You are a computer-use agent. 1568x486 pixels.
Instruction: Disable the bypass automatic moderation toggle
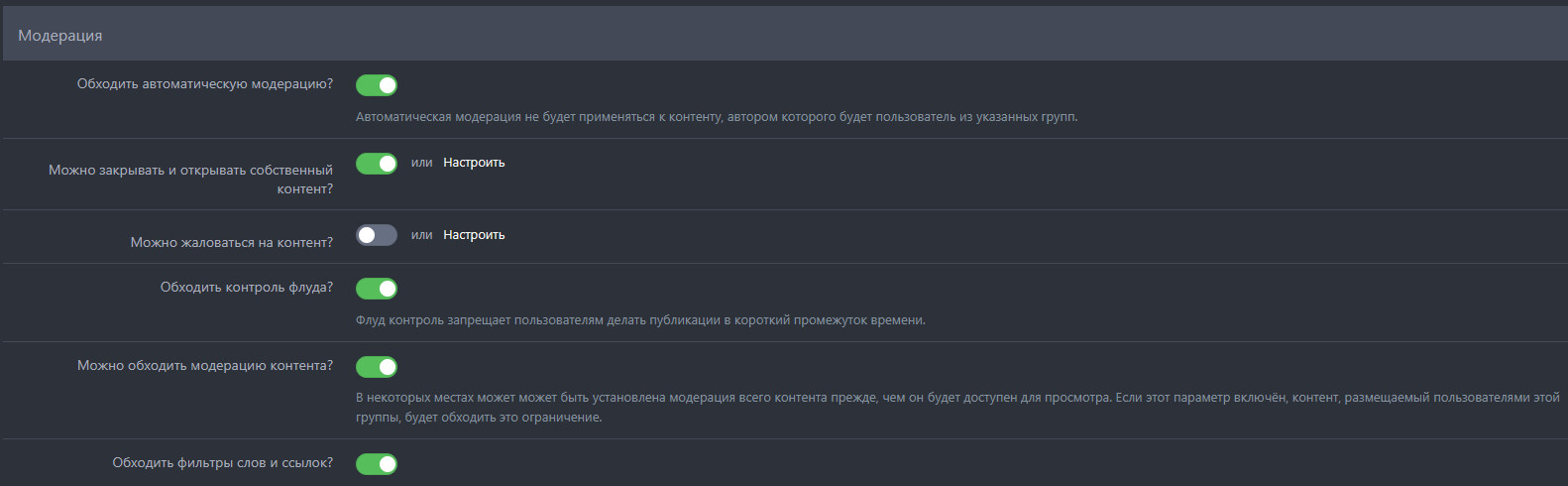pyautogui.click(x=377, y=85)
